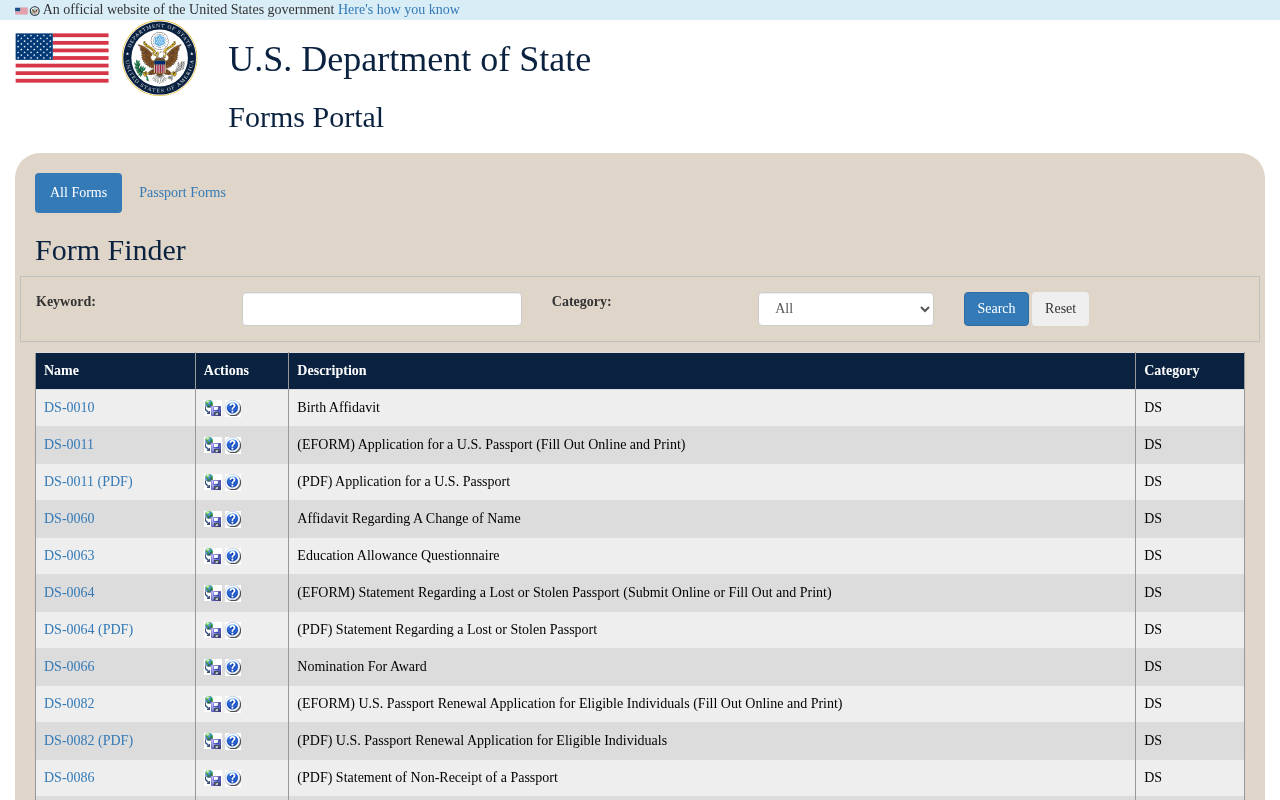
Task: Click the Department of State seal
Action: 160,58
